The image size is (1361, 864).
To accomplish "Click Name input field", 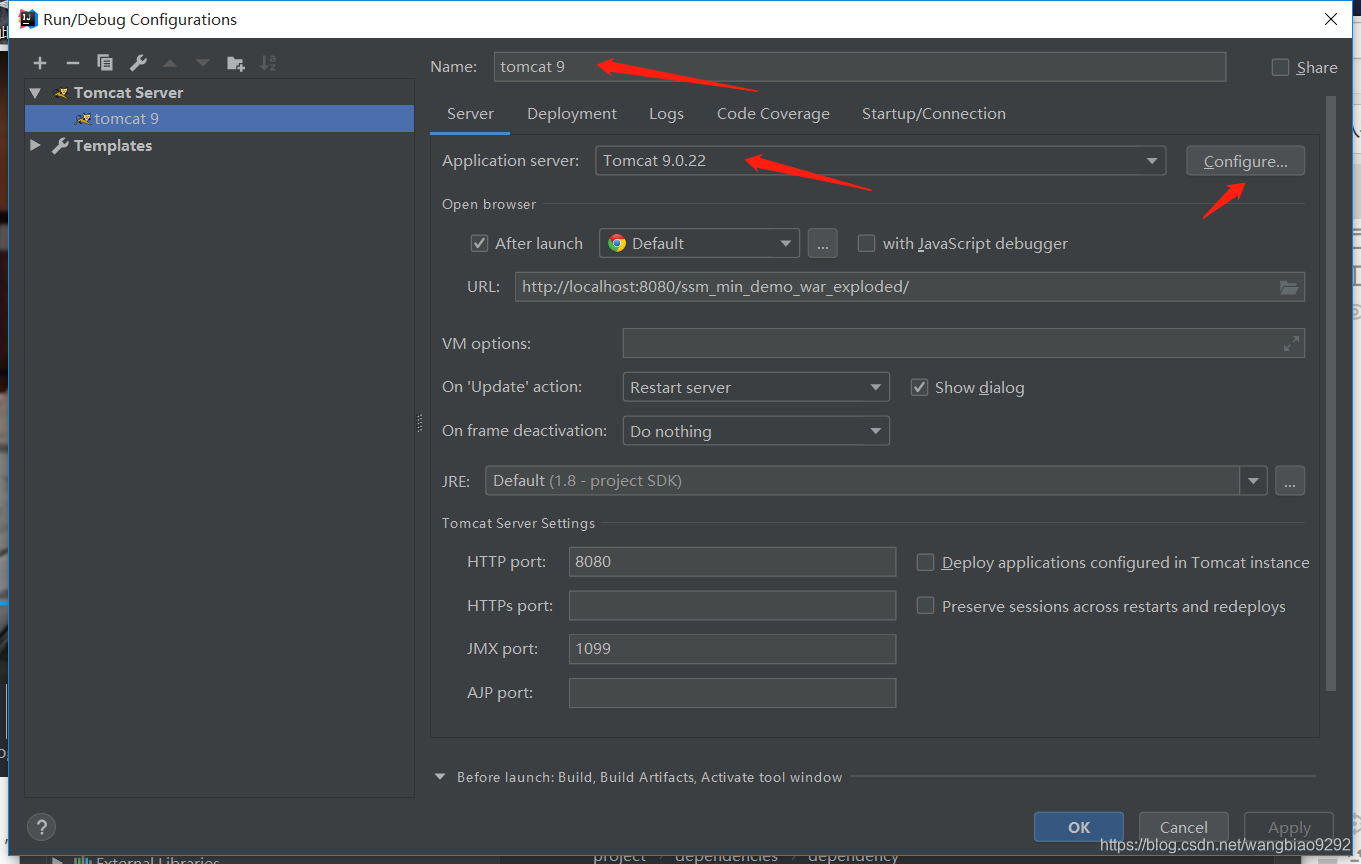I will [860, 67].
